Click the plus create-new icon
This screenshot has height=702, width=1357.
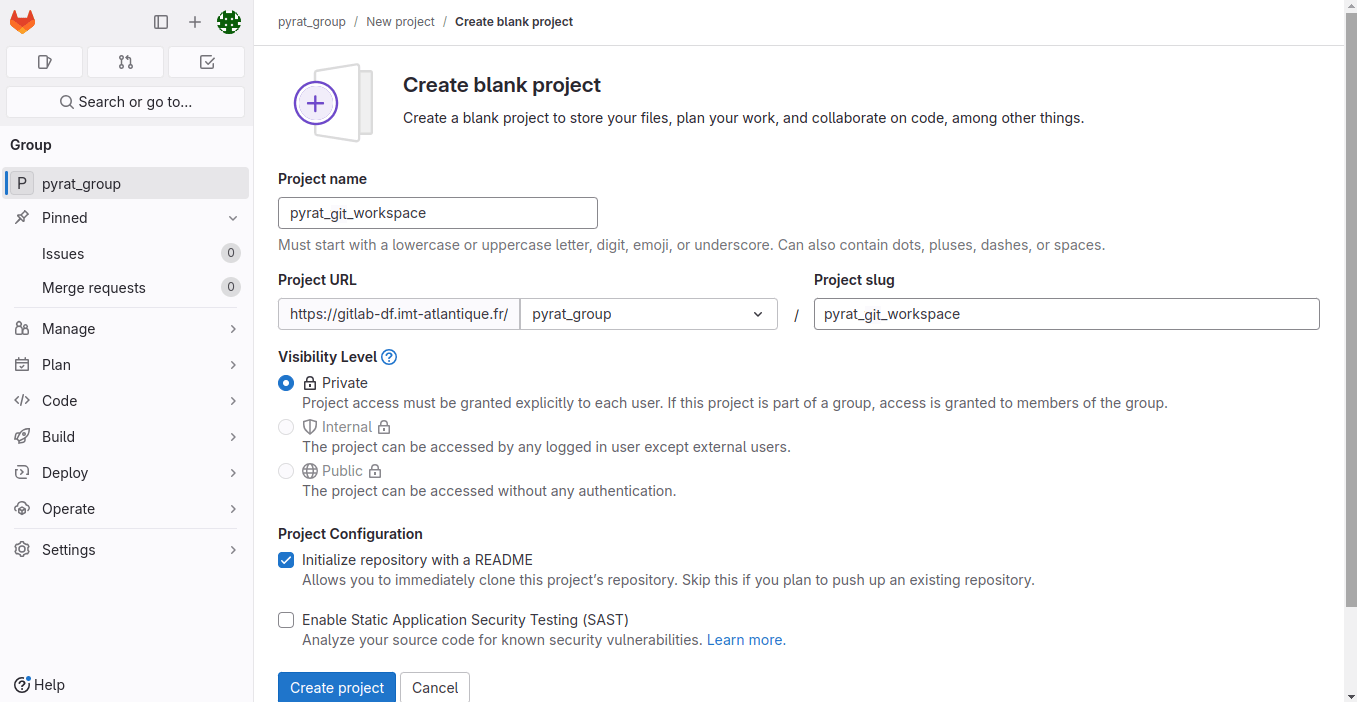tap(195, 22)
